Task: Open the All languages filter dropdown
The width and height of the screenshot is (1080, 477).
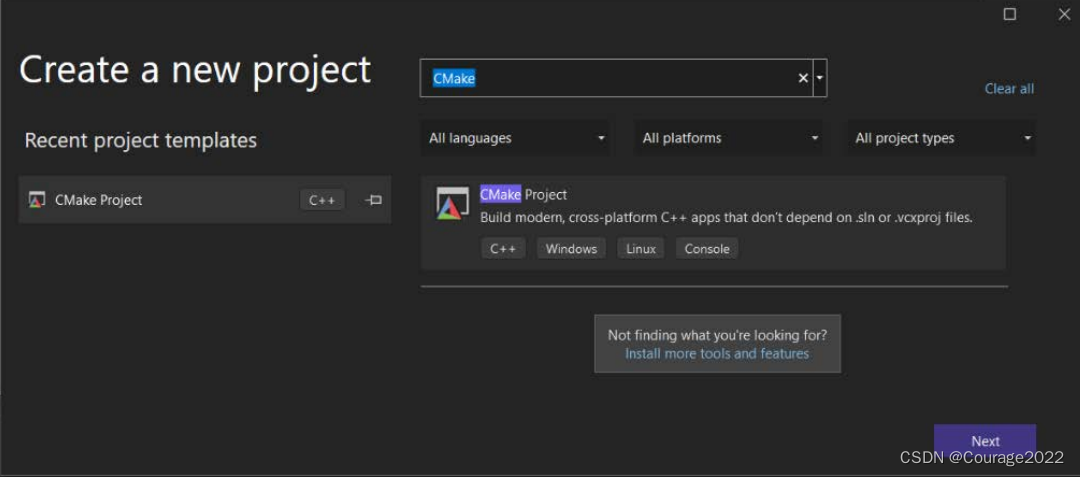Action: pyautogui.click(x=517, y=138)
